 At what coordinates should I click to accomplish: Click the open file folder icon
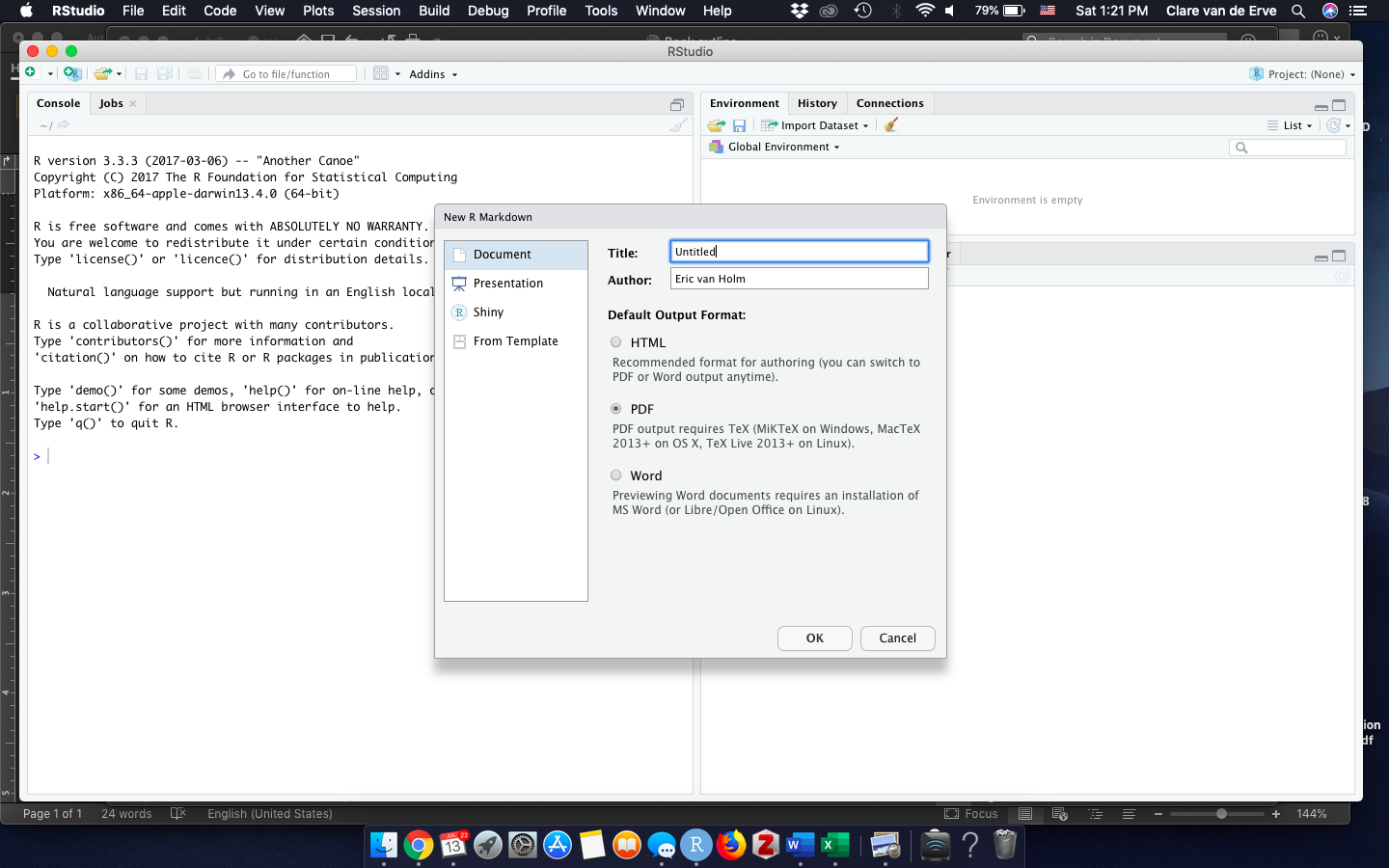pyautogui.click(x=102, y=73)
